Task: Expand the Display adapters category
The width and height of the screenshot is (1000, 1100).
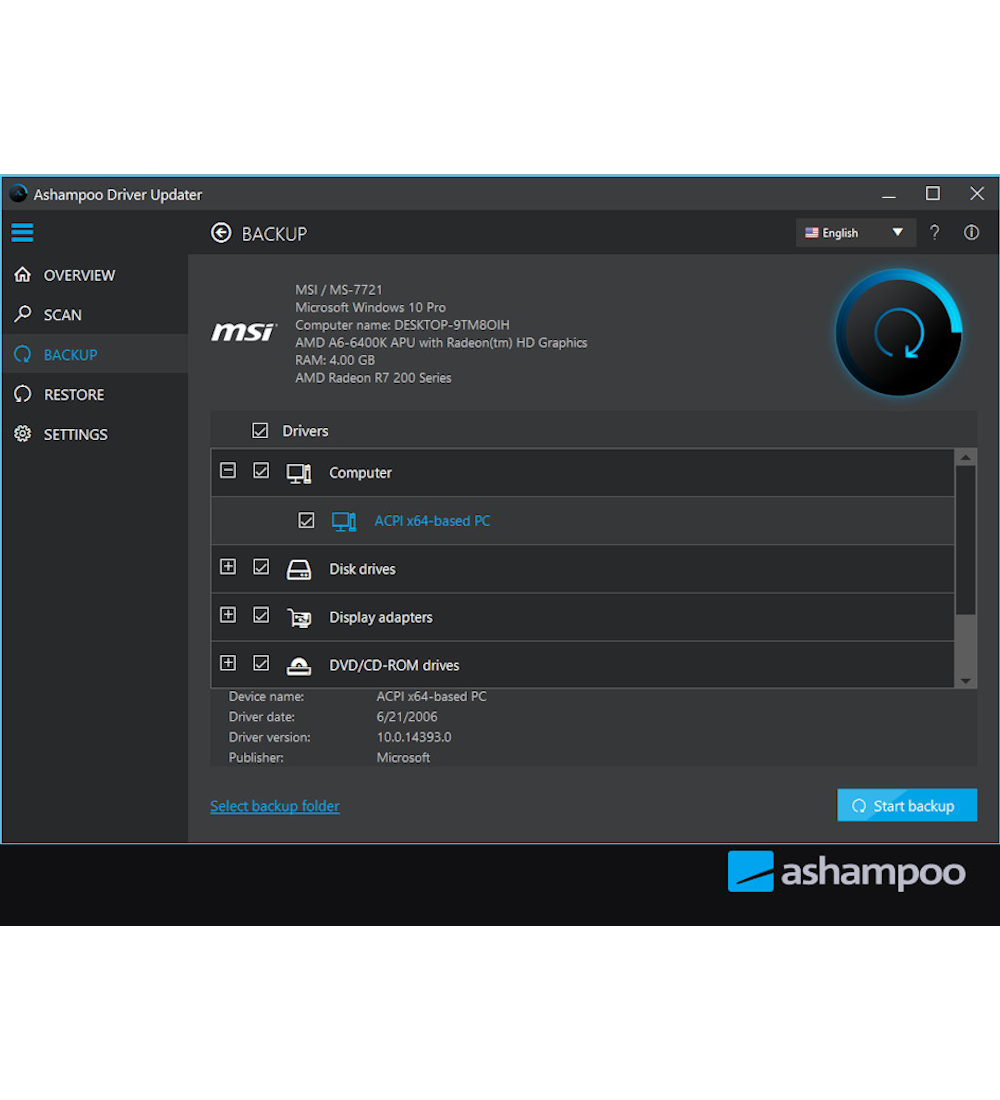Action: 228,615
